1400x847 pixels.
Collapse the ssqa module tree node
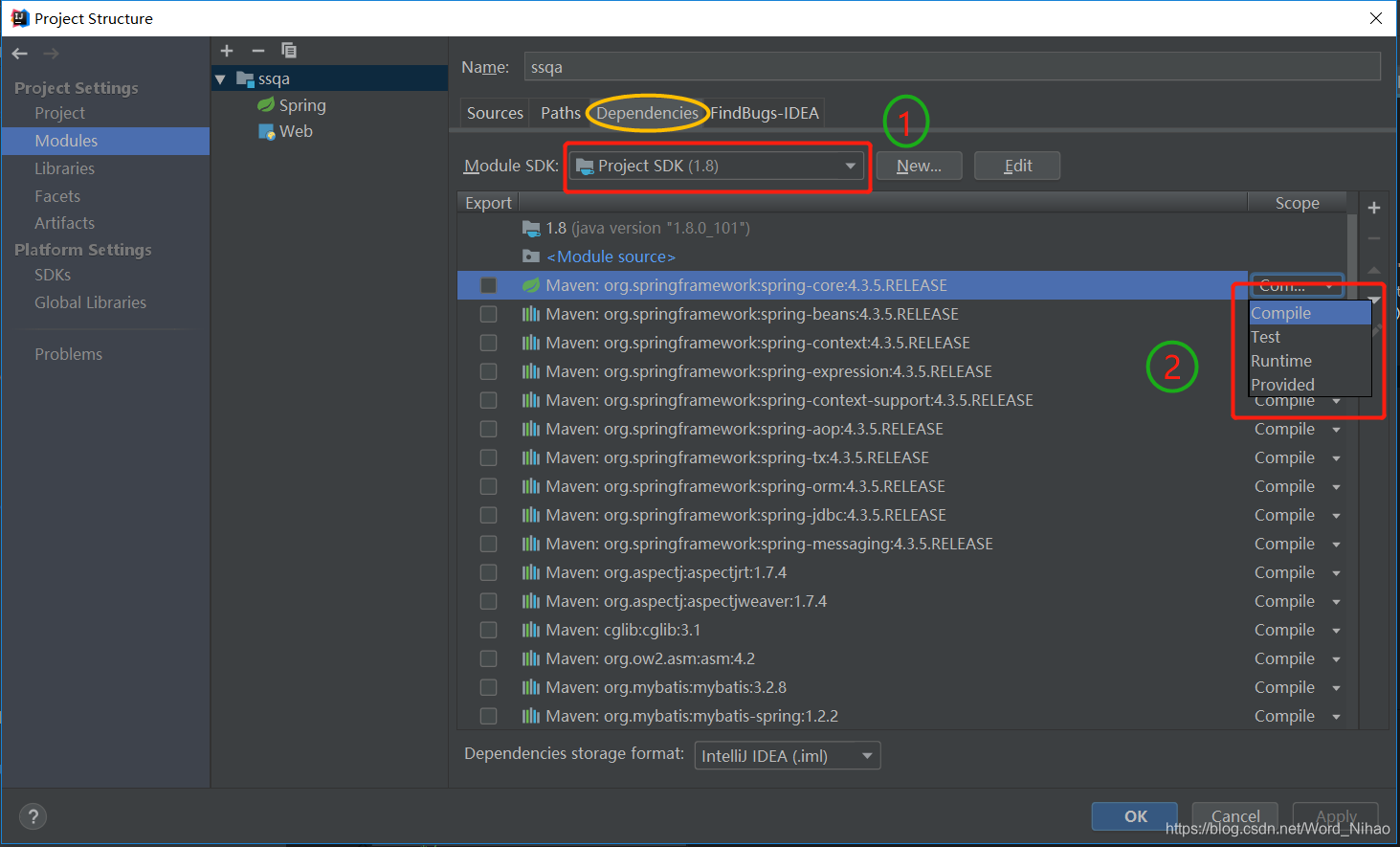pos(220,79)
